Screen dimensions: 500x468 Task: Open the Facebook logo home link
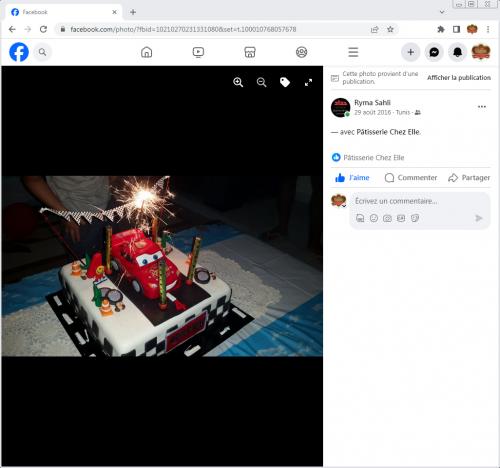19,52
